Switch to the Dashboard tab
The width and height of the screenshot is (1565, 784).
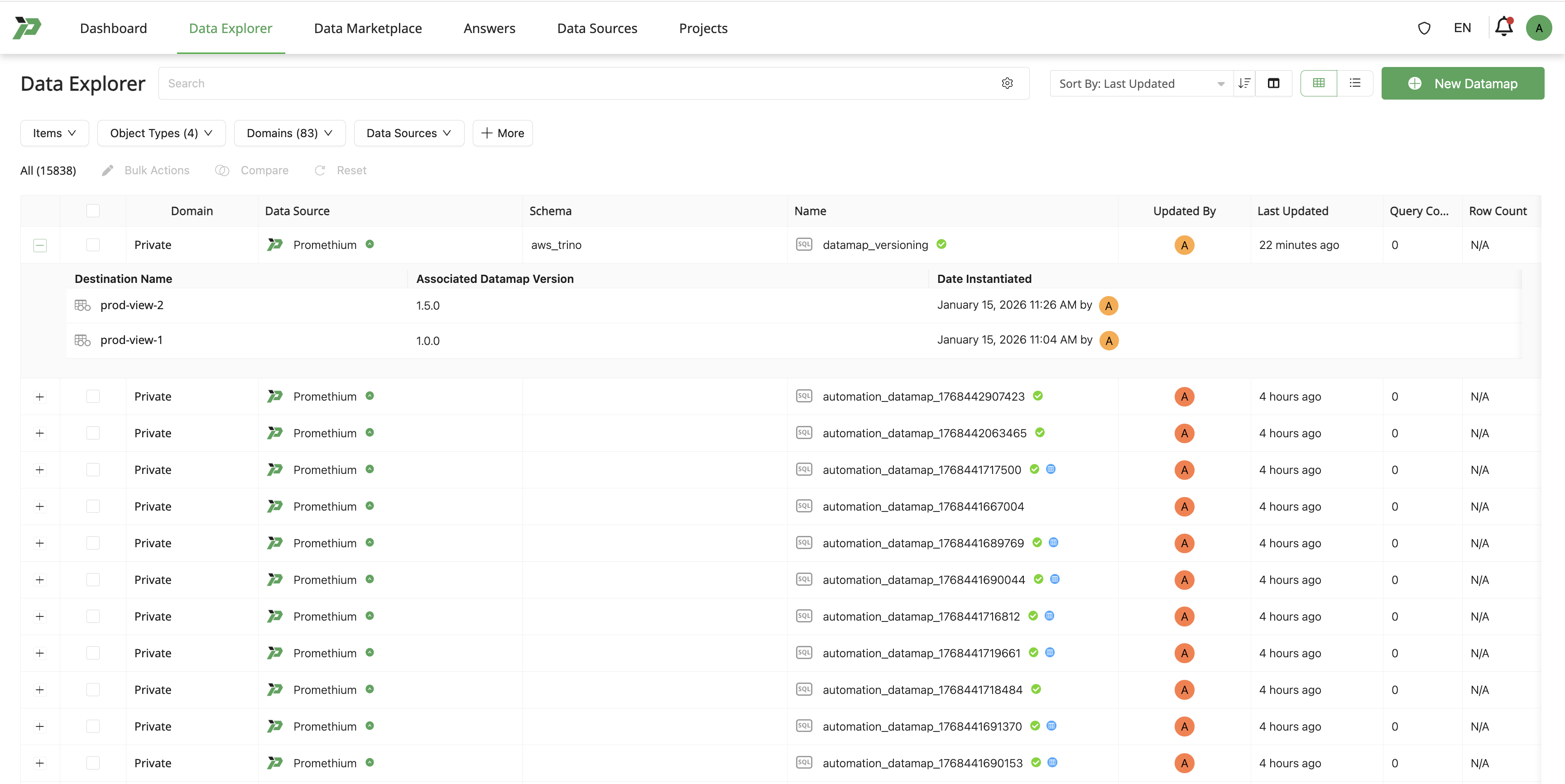click(x=114, y=28)
